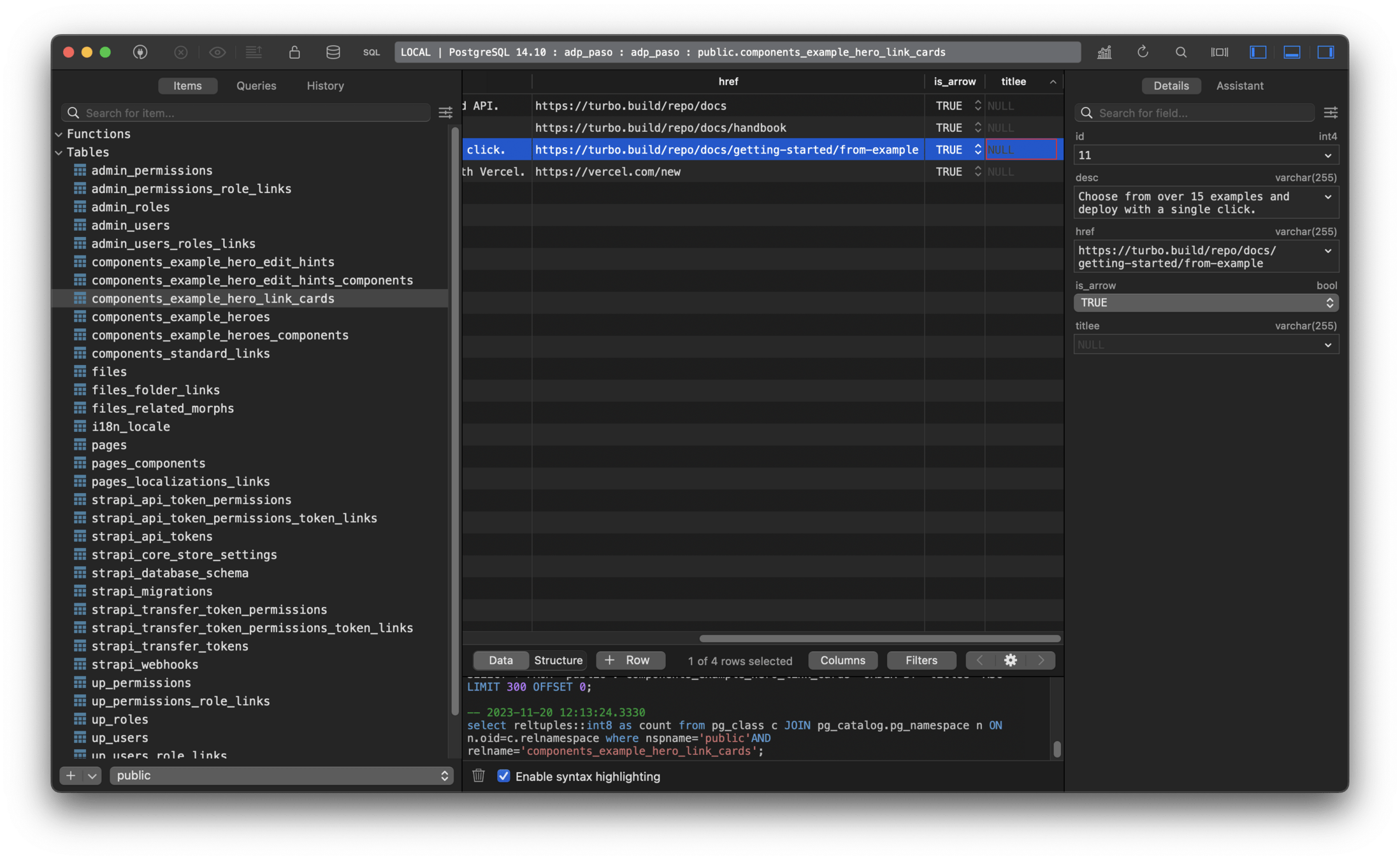
Task: Click the trash icon in the console
Action: pos(479,776)
